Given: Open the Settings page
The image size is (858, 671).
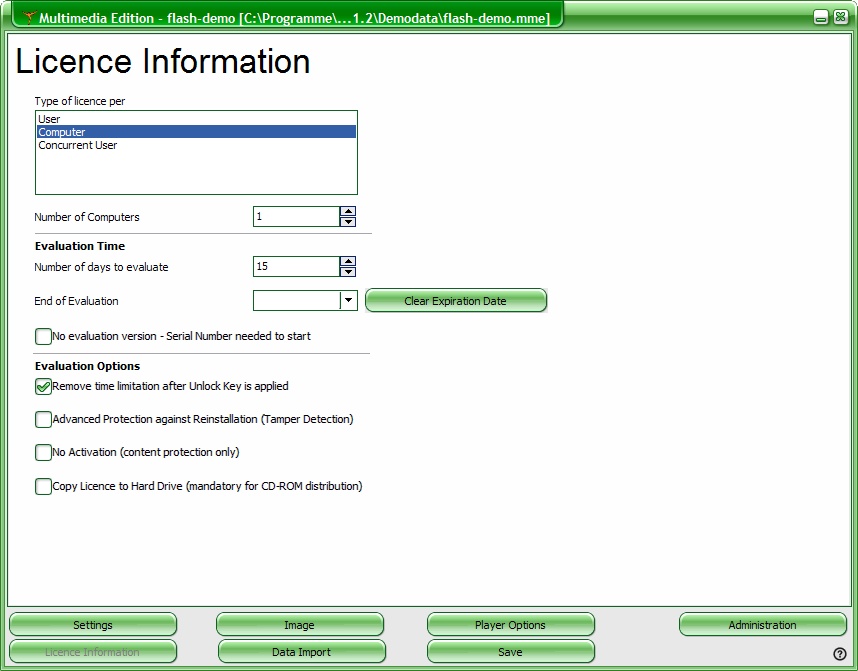Looking at the screenshot, I should coord(93,625).
